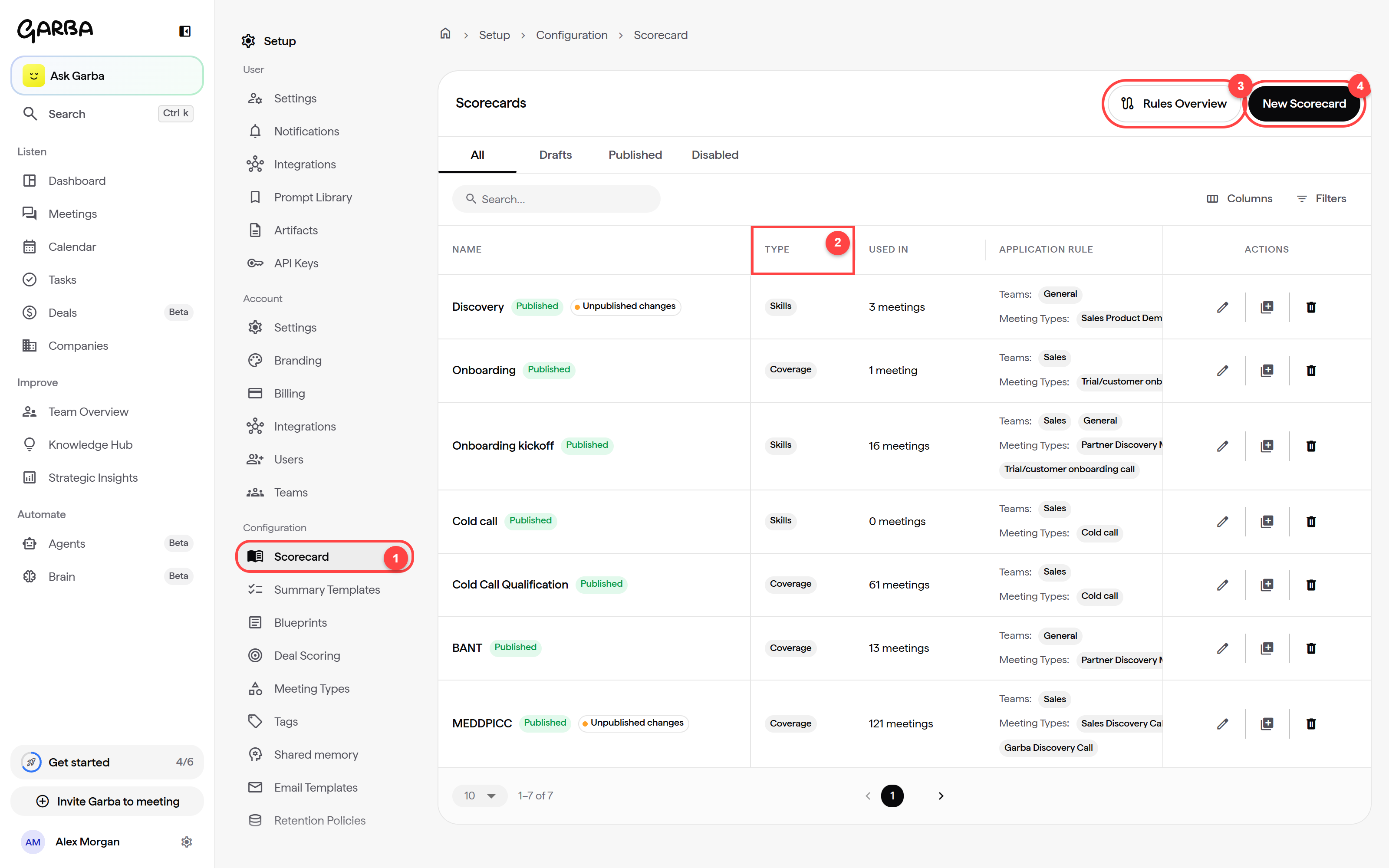Delete the Onboarding kickoff scorecard
The height and width of the screenshot is (868, 1389).
click(x=1311, y=446)
